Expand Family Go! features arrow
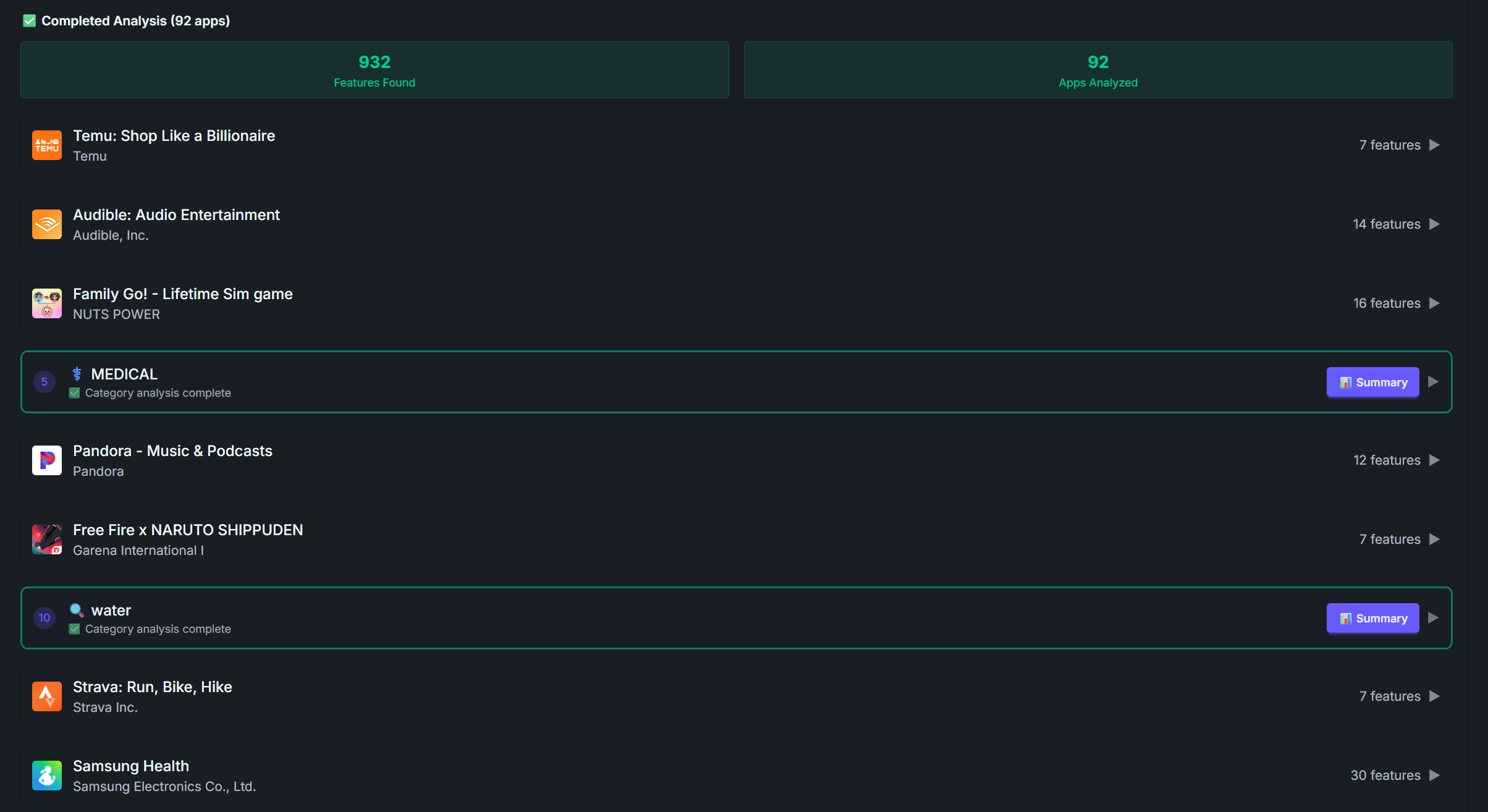 (1435, 303)
